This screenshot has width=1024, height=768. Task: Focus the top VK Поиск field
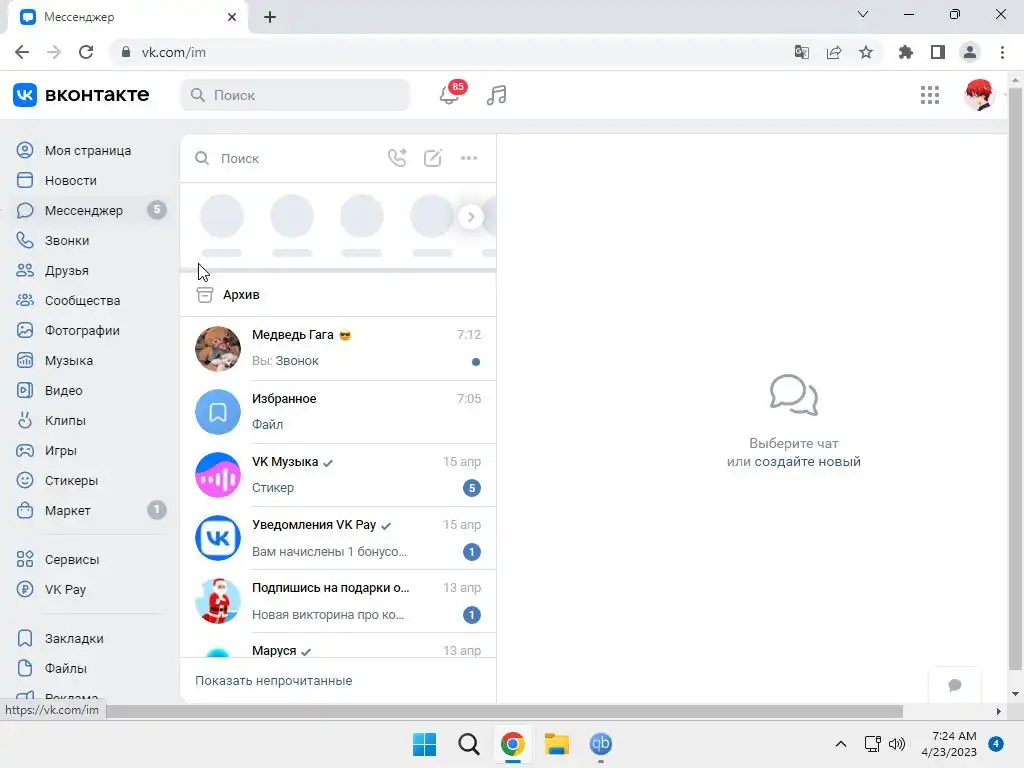pyautogui.click(x=295, y=95)
